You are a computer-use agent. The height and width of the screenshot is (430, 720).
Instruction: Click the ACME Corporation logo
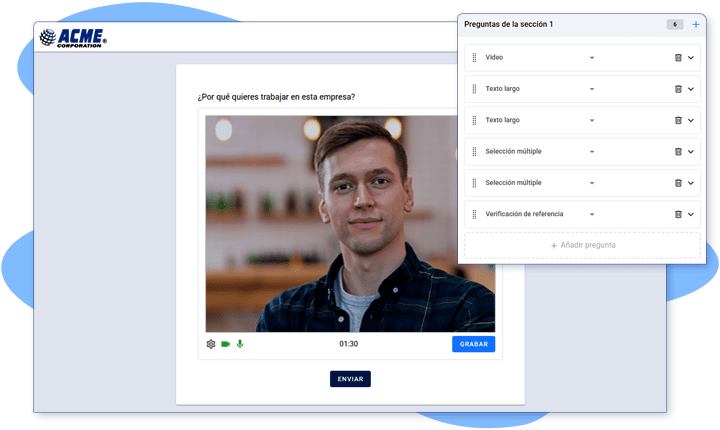pyautogui.click(x=72, y=38)
